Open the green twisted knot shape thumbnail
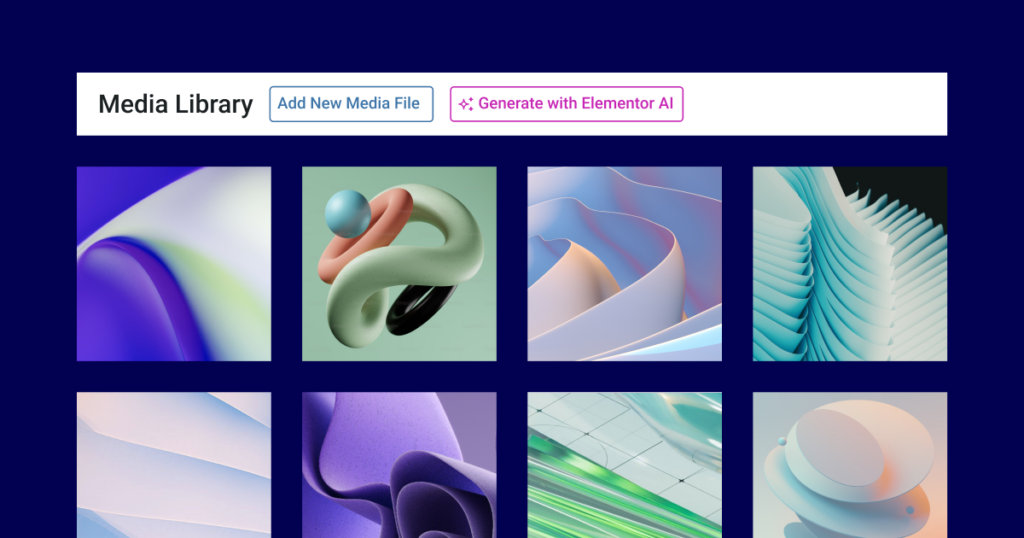Image resolution: width=1024 pixels, height=538 pixels. click(399, 264)
